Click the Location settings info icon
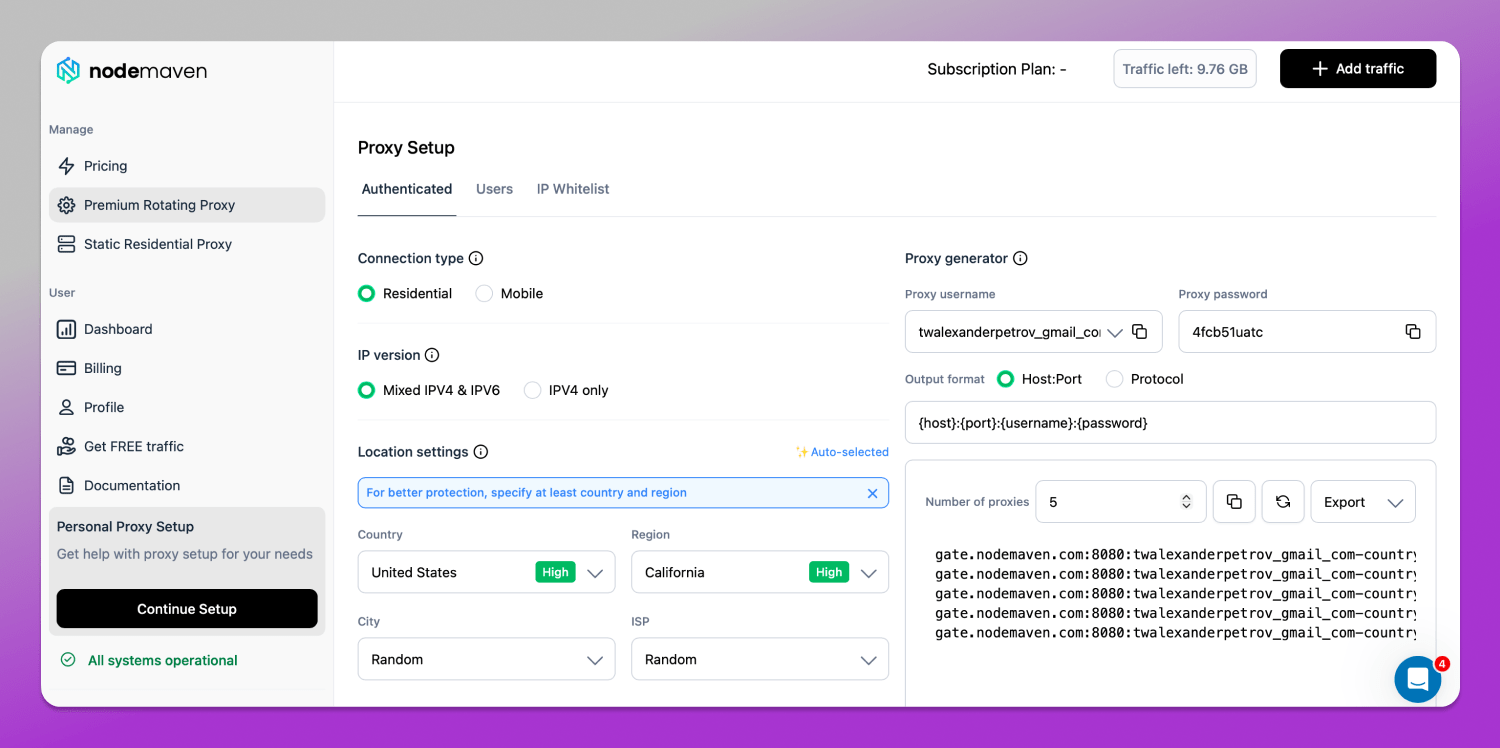The height and width of the screenshot is (748, 1500). (x=481, y=452)
